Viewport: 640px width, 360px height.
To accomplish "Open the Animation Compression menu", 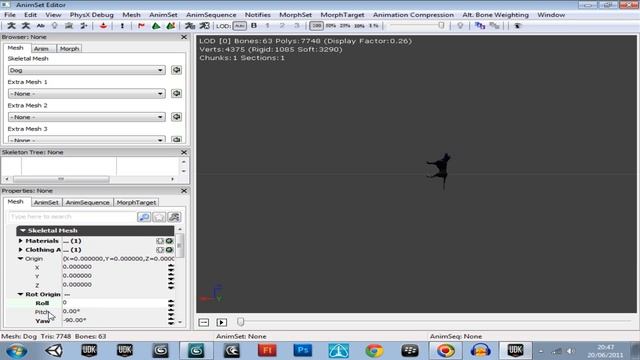I will [413, 15].
